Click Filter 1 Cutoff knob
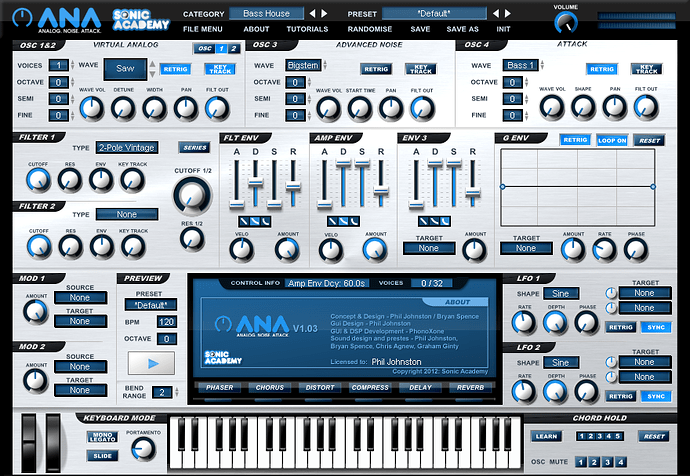 [x=38, y=180]
